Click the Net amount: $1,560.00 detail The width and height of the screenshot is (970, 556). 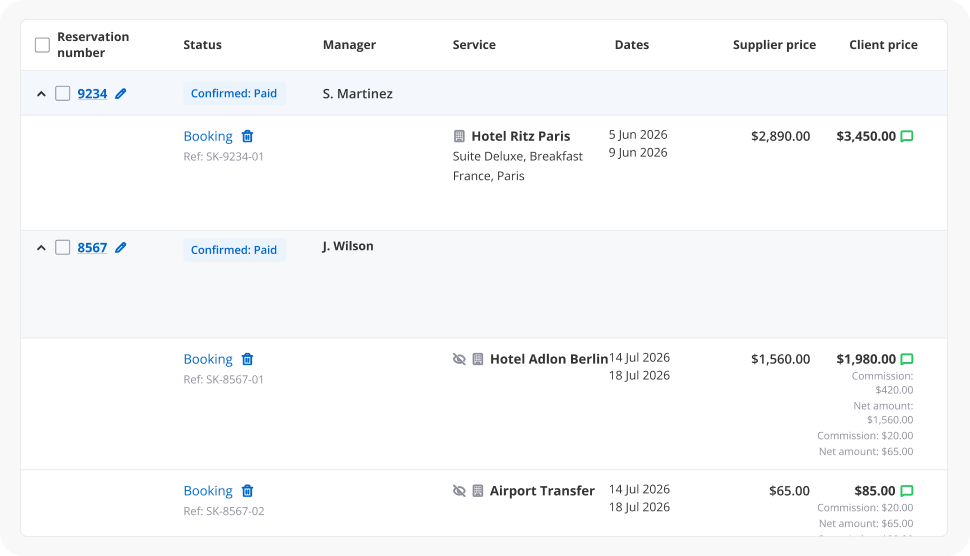click(883, 413)
